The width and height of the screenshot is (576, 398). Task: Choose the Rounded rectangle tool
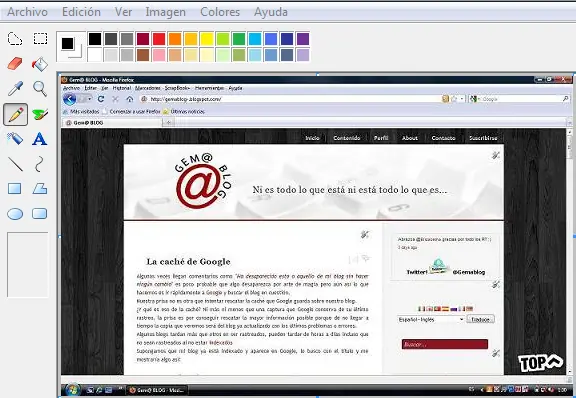click(40, 214)
